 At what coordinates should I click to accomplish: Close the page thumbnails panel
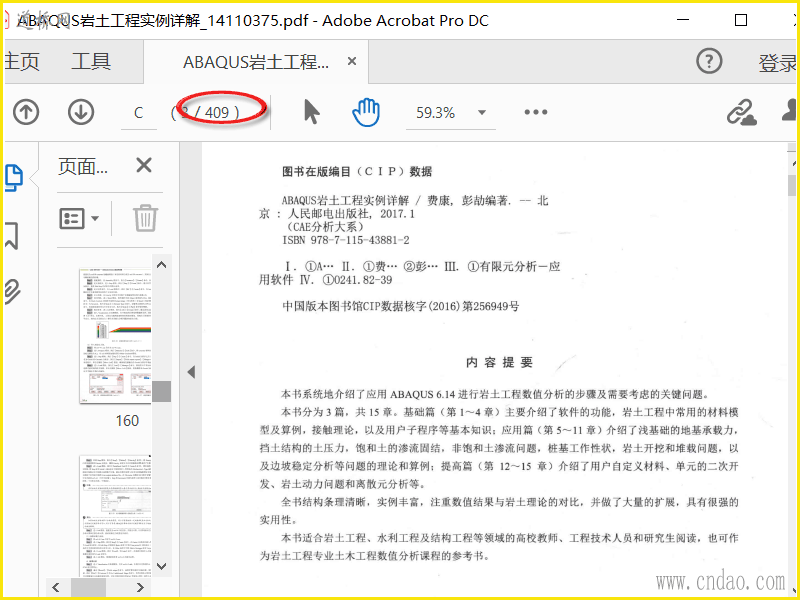coord(144,165)
